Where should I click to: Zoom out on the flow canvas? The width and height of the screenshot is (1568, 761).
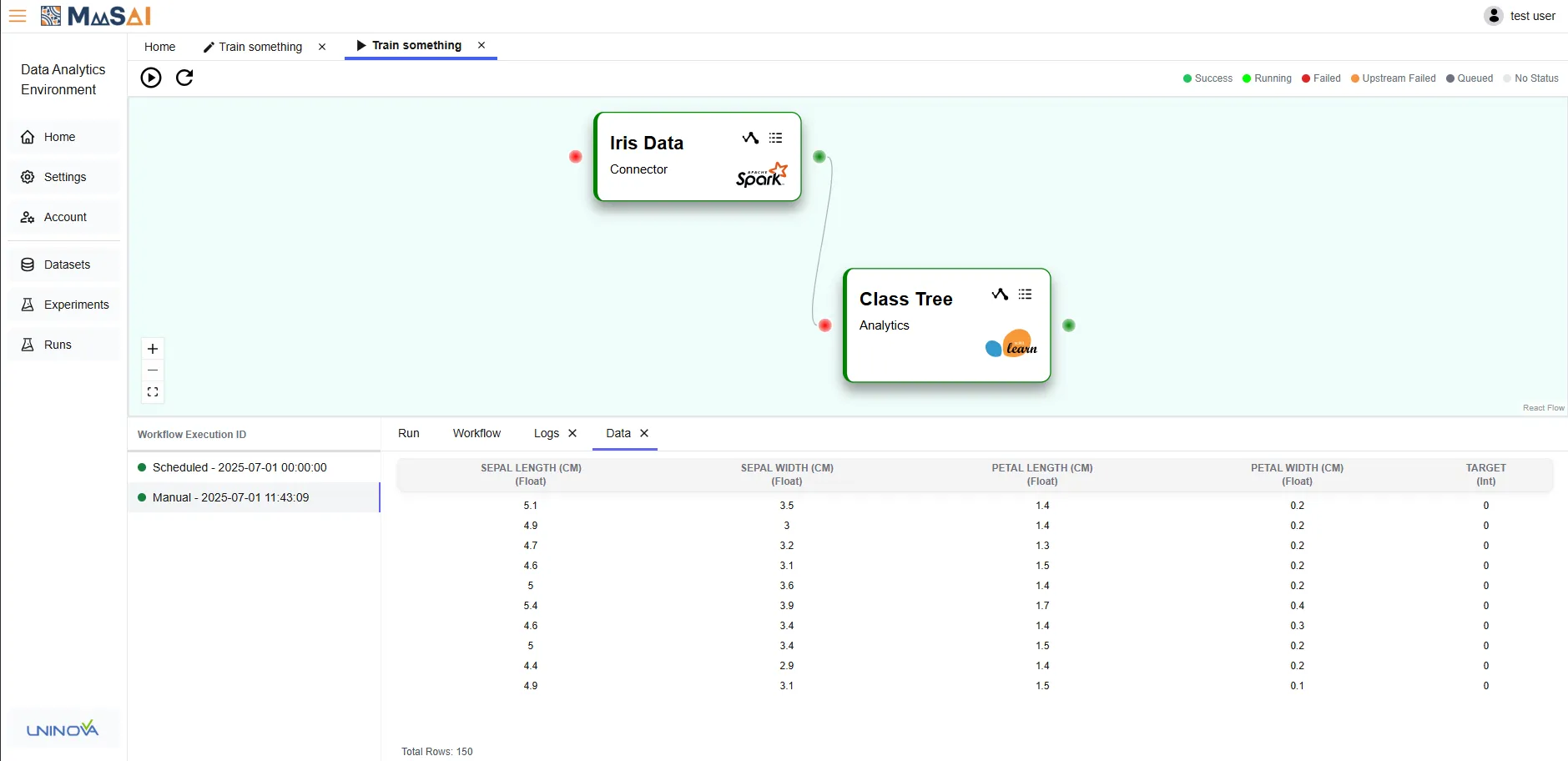153,370
